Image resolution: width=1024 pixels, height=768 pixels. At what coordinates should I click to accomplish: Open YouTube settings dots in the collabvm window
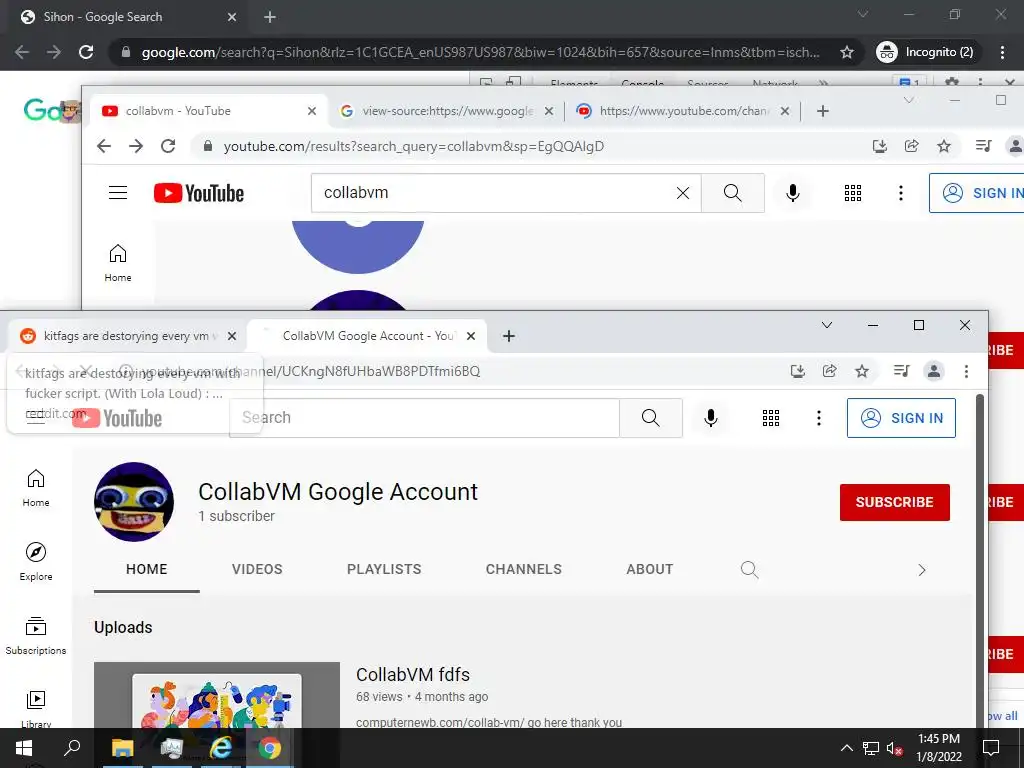click(x=901, y=193)
